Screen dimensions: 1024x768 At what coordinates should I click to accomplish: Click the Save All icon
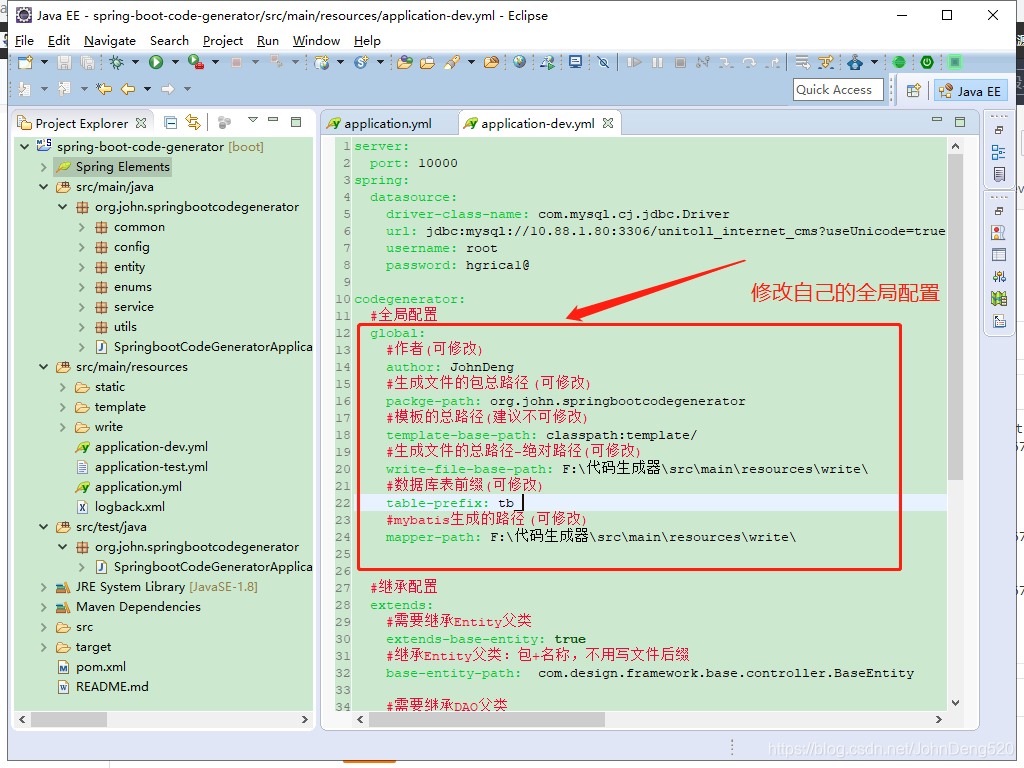pyautogui.click(x=87, y=63)
